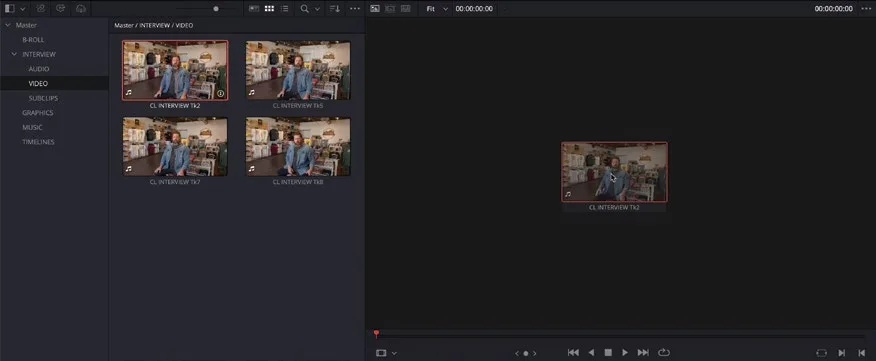Open the TIMELINES bin

39,141
